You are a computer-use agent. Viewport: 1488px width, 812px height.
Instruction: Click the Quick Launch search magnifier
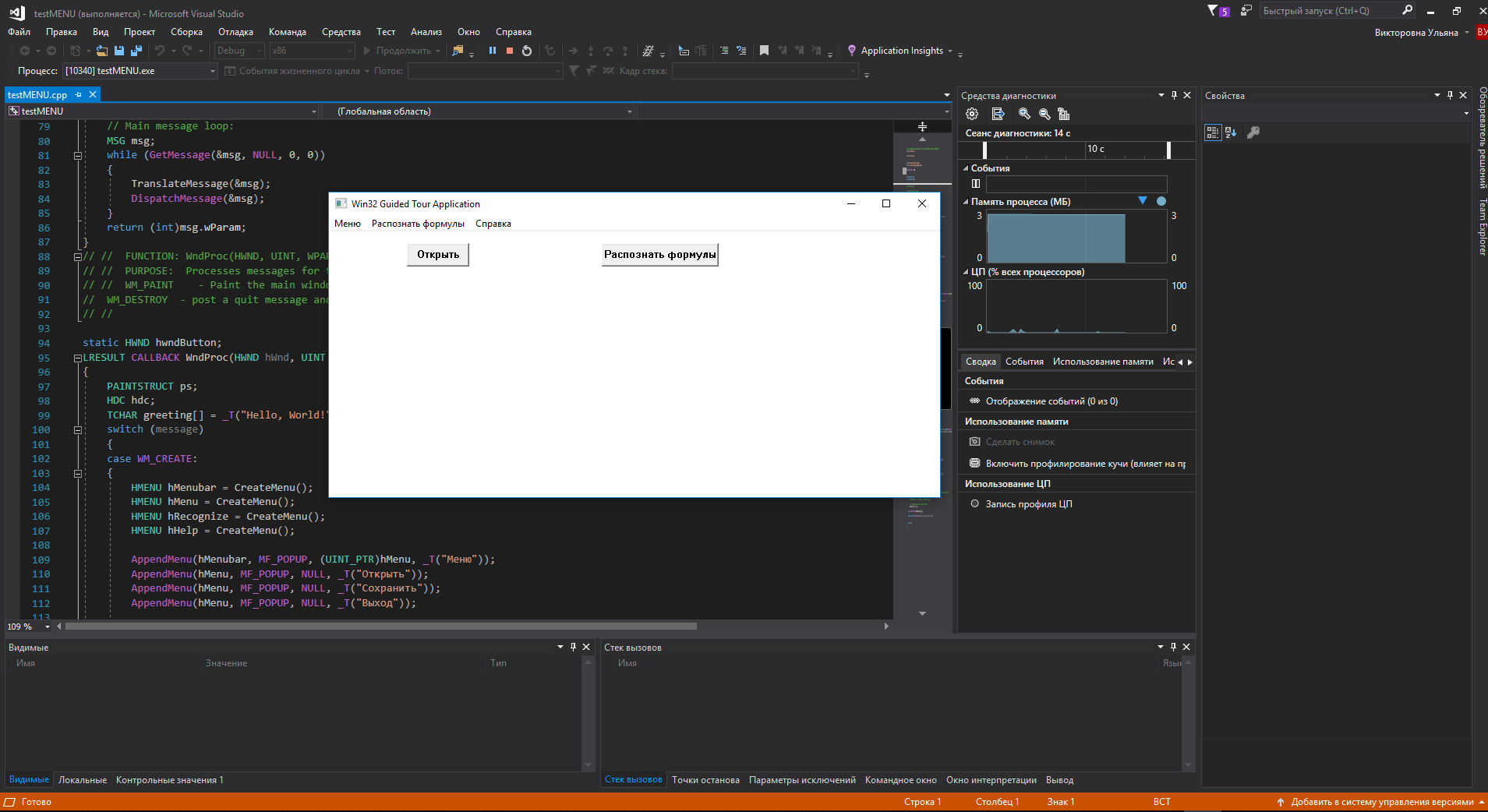(1407, 10)
